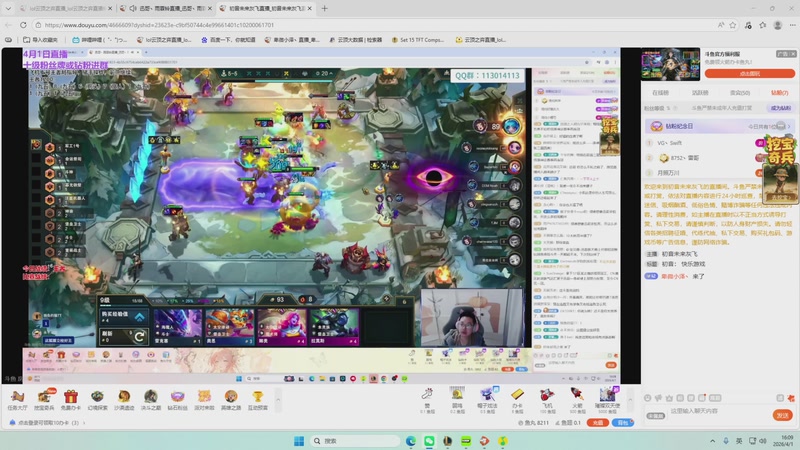Refresh the browser page
The image size is (800, 450).
pyautogui.click(x=23, y=24)
